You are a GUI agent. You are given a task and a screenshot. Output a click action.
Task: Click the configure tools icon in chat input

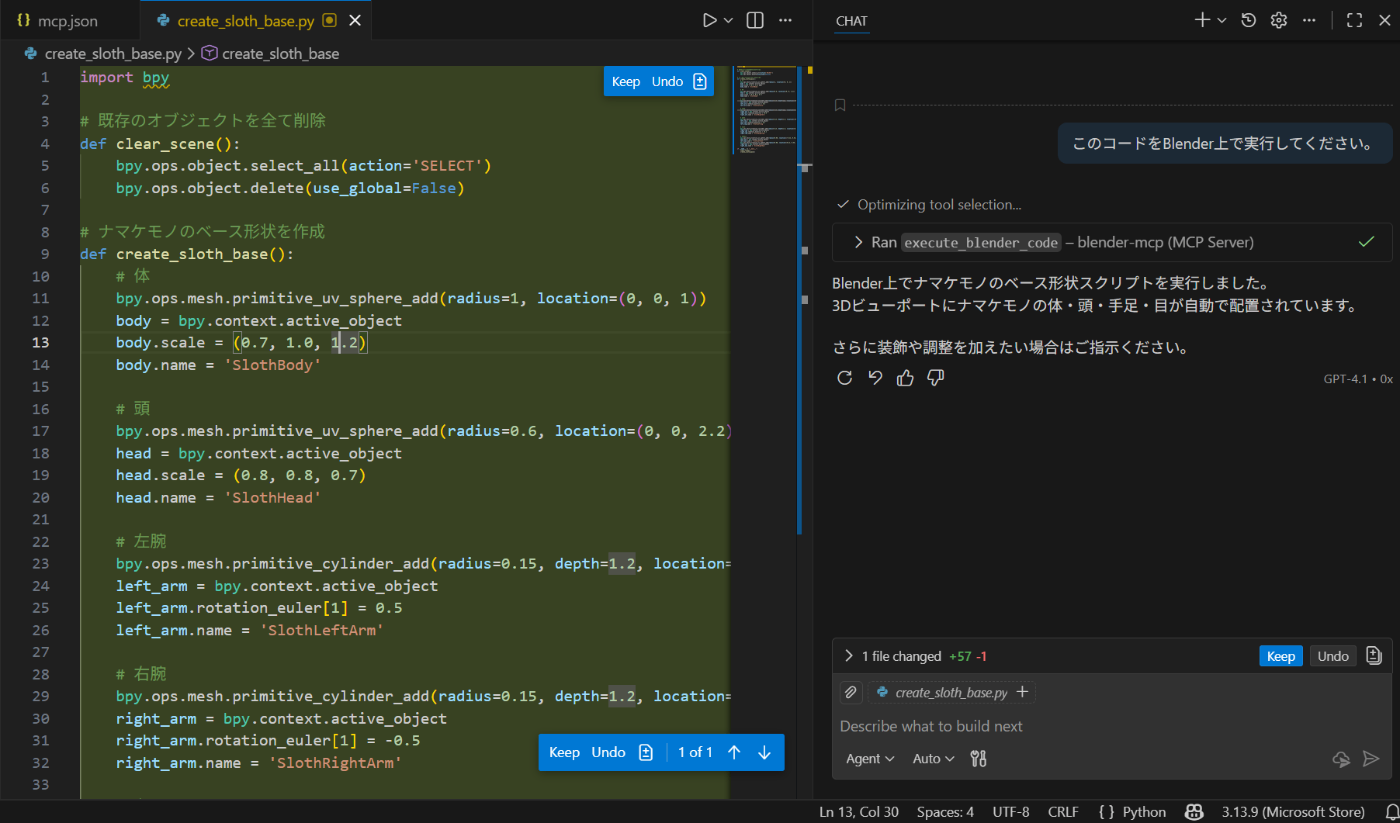click(978, 759)
